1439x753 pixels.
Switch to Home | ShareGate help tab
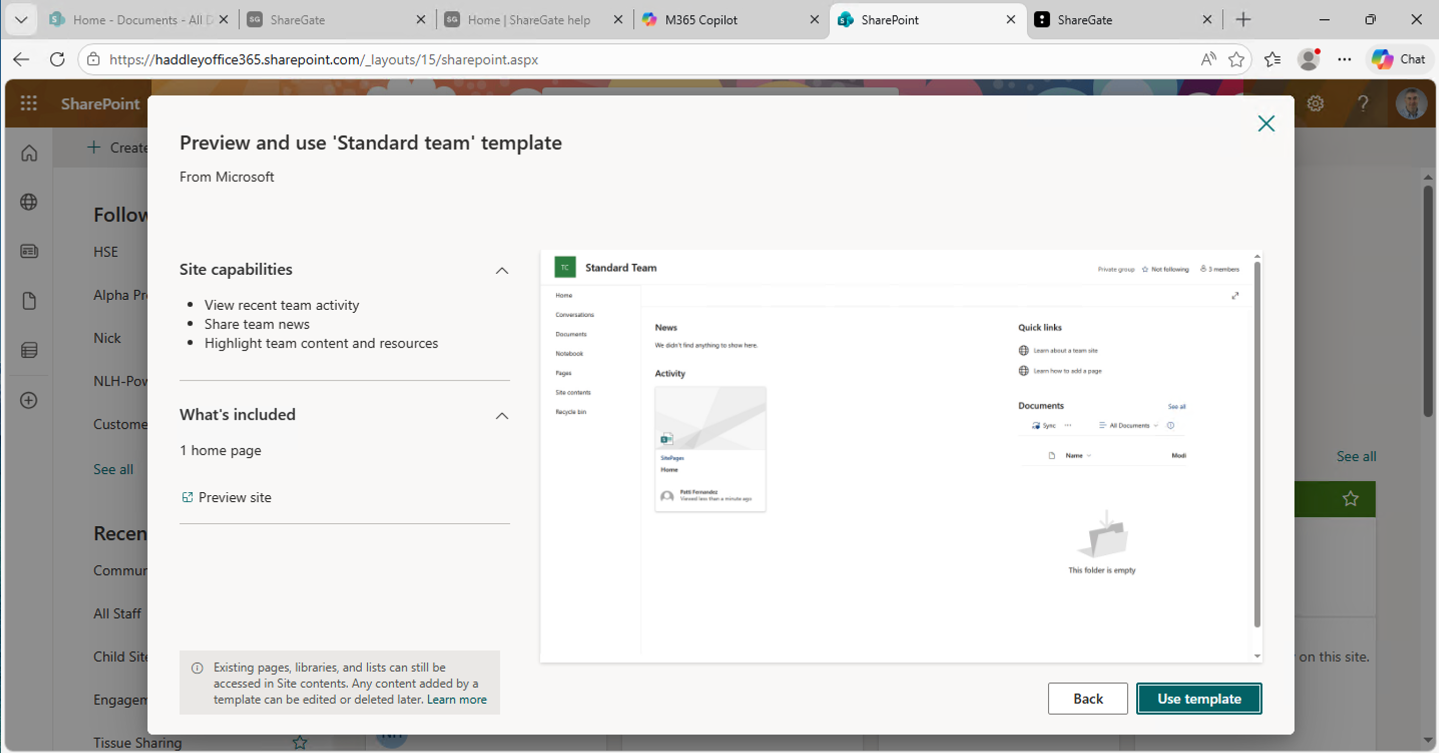(x=535, y=20)
